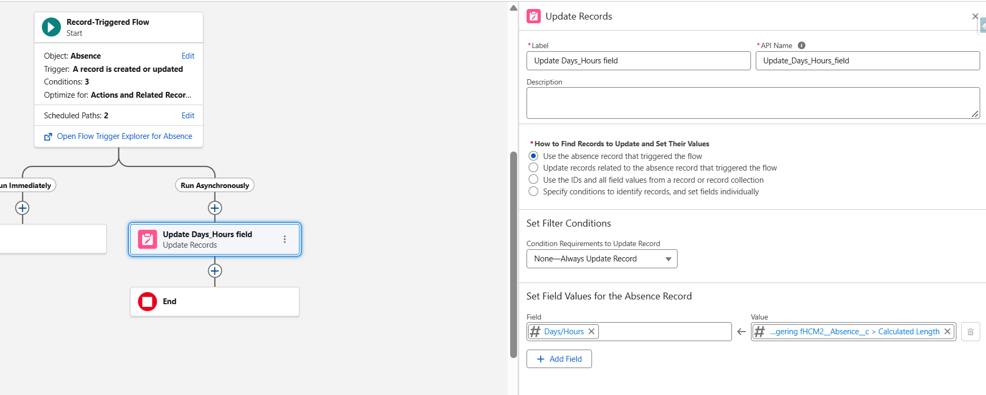Screen dimensions: 986x395
Task: Select the Update Days_Hours field element
Action: coord(215,239)
